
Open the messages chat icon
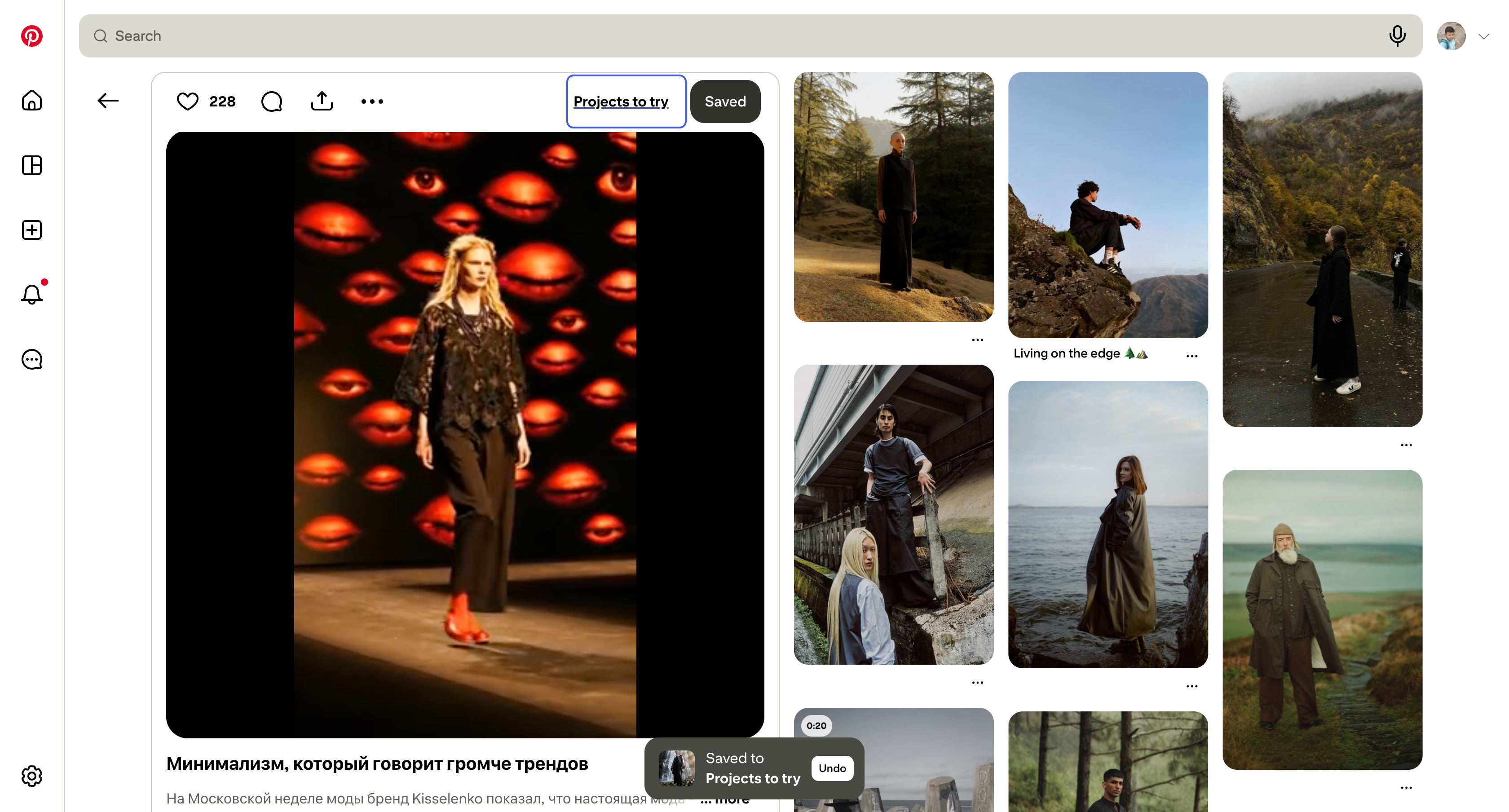tap(31, 359)
